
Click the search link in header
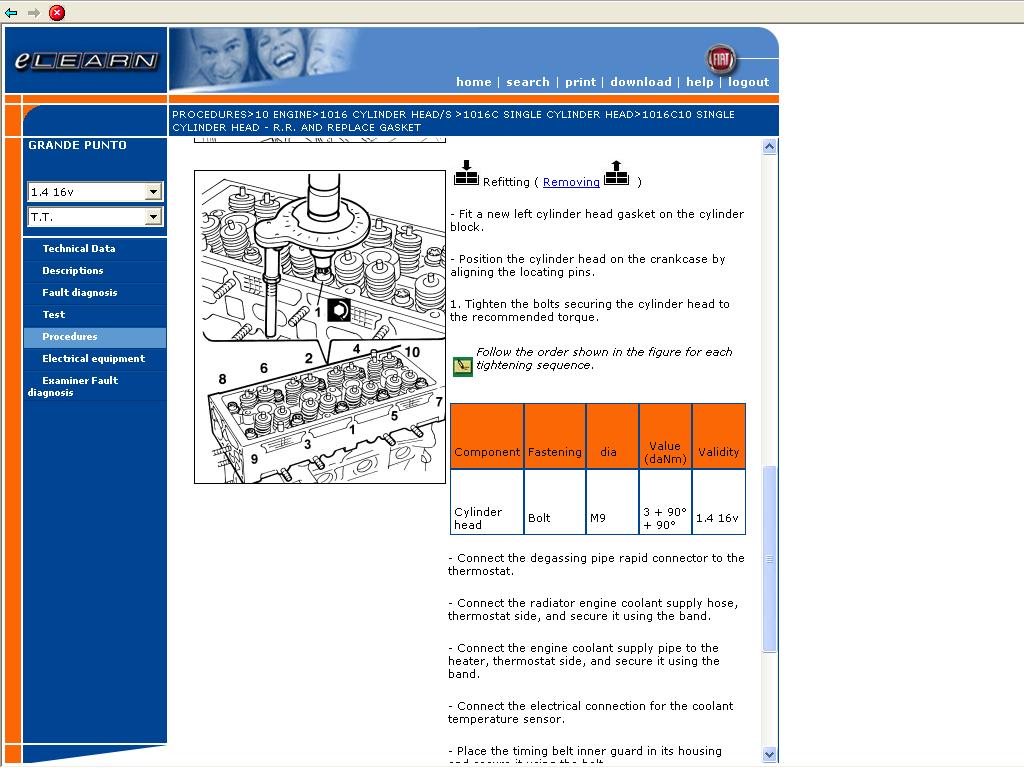(x=527, y=82)
